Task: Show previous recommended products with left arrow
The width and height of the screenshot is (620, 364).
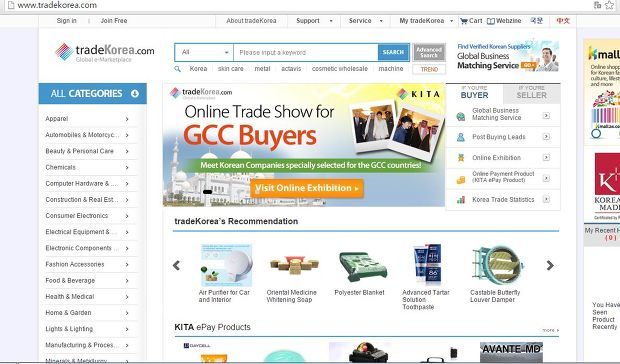Action: [177, 266]
